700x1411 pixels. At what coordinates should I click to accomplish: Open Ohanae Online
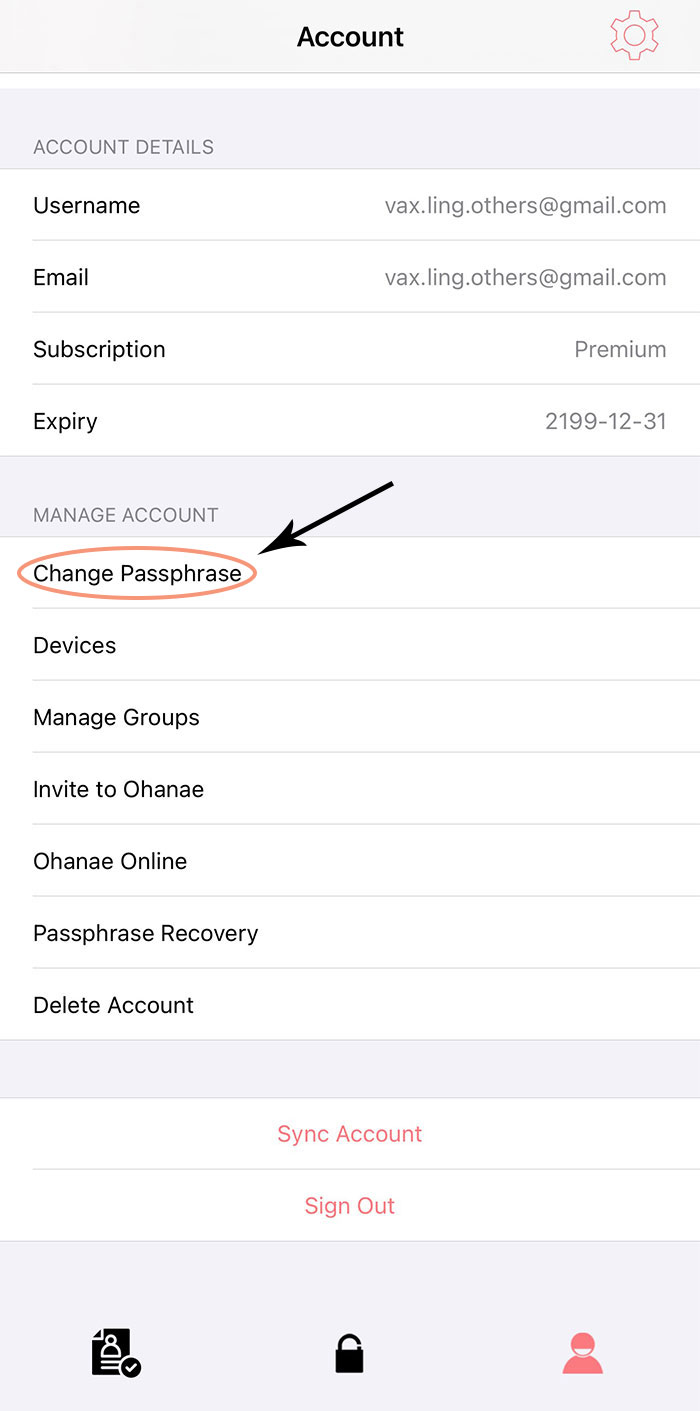tap(350, 861)
